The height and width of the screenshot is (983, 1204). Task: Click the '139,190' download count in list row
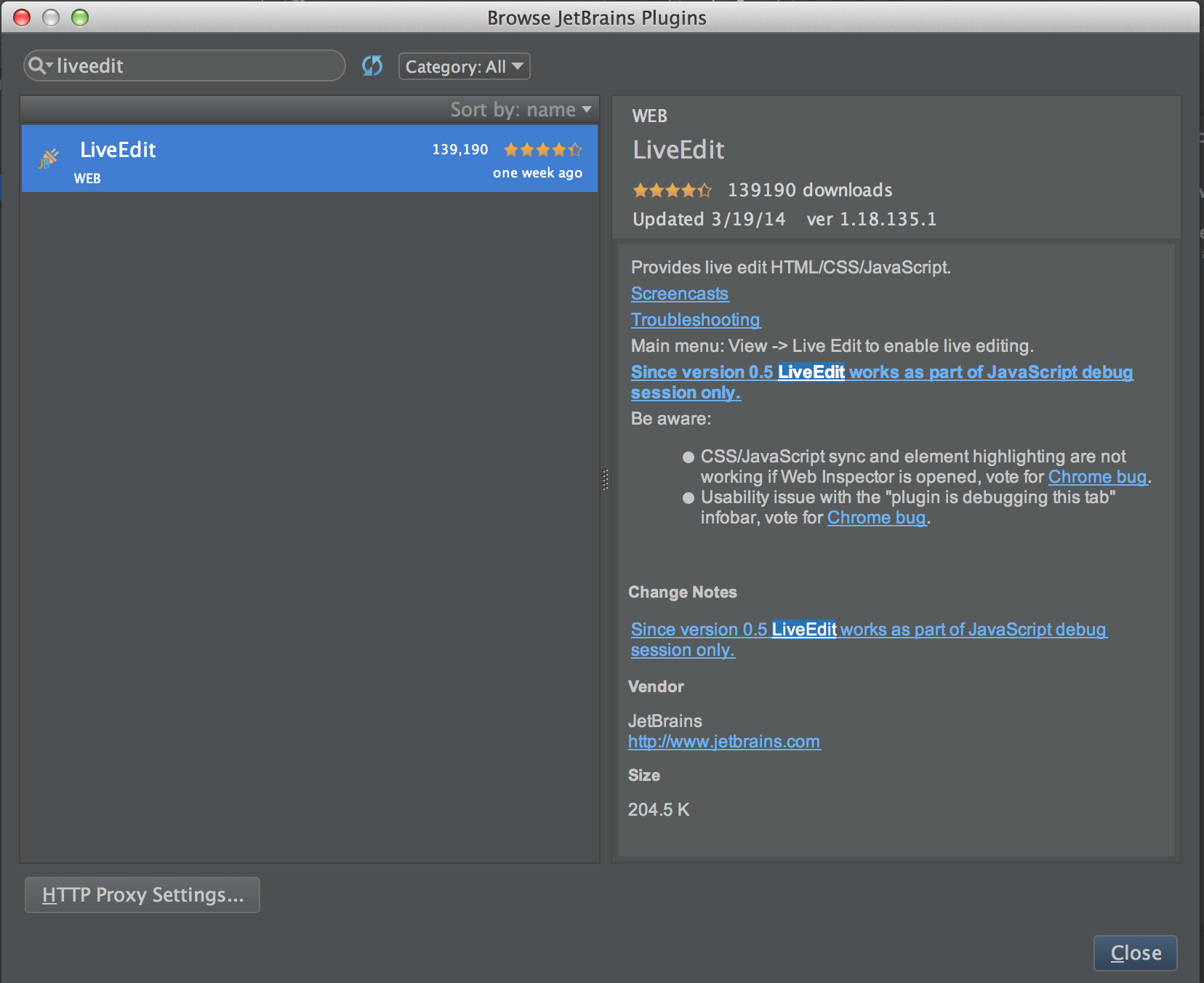(460, 150)
